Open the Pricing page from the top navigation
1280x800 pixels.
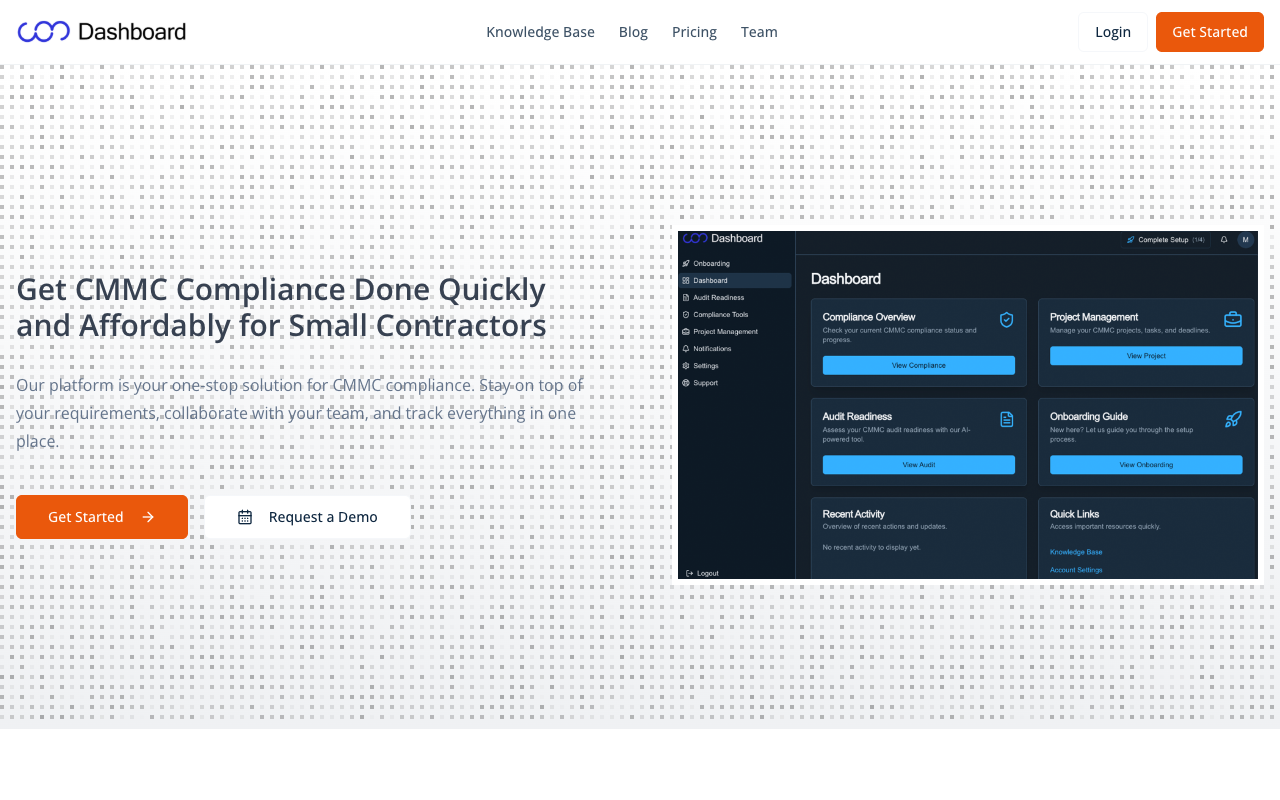[x=694, y=32]
